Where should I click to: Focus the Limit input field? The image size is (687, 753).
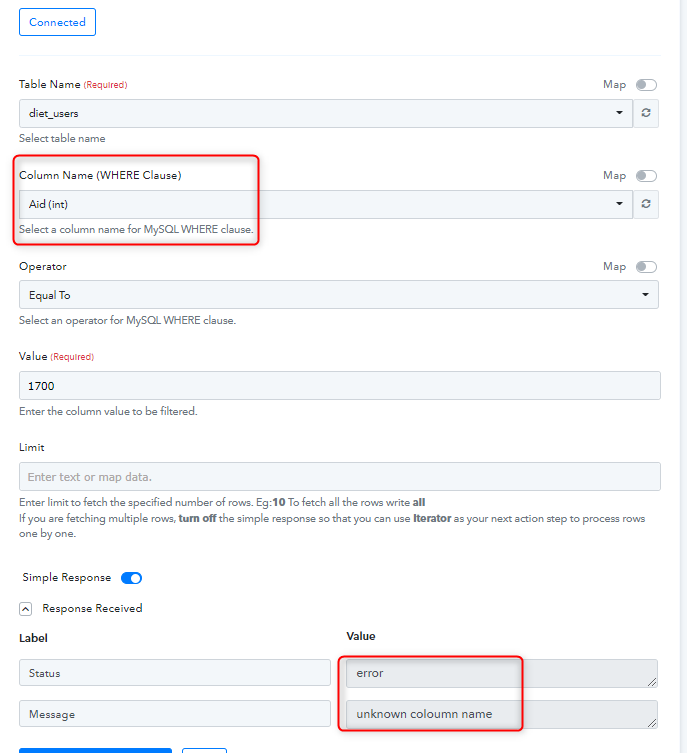[x=340, y=476]
